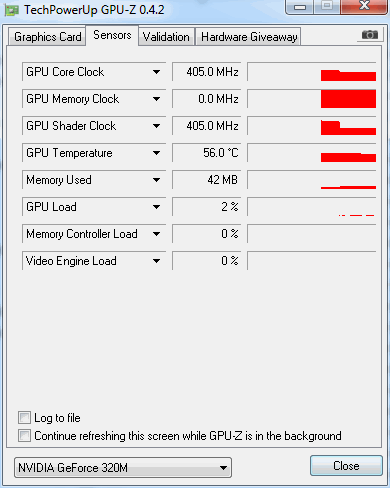
Task: Enable the Log to file checkbox
Action: (24, 418)
